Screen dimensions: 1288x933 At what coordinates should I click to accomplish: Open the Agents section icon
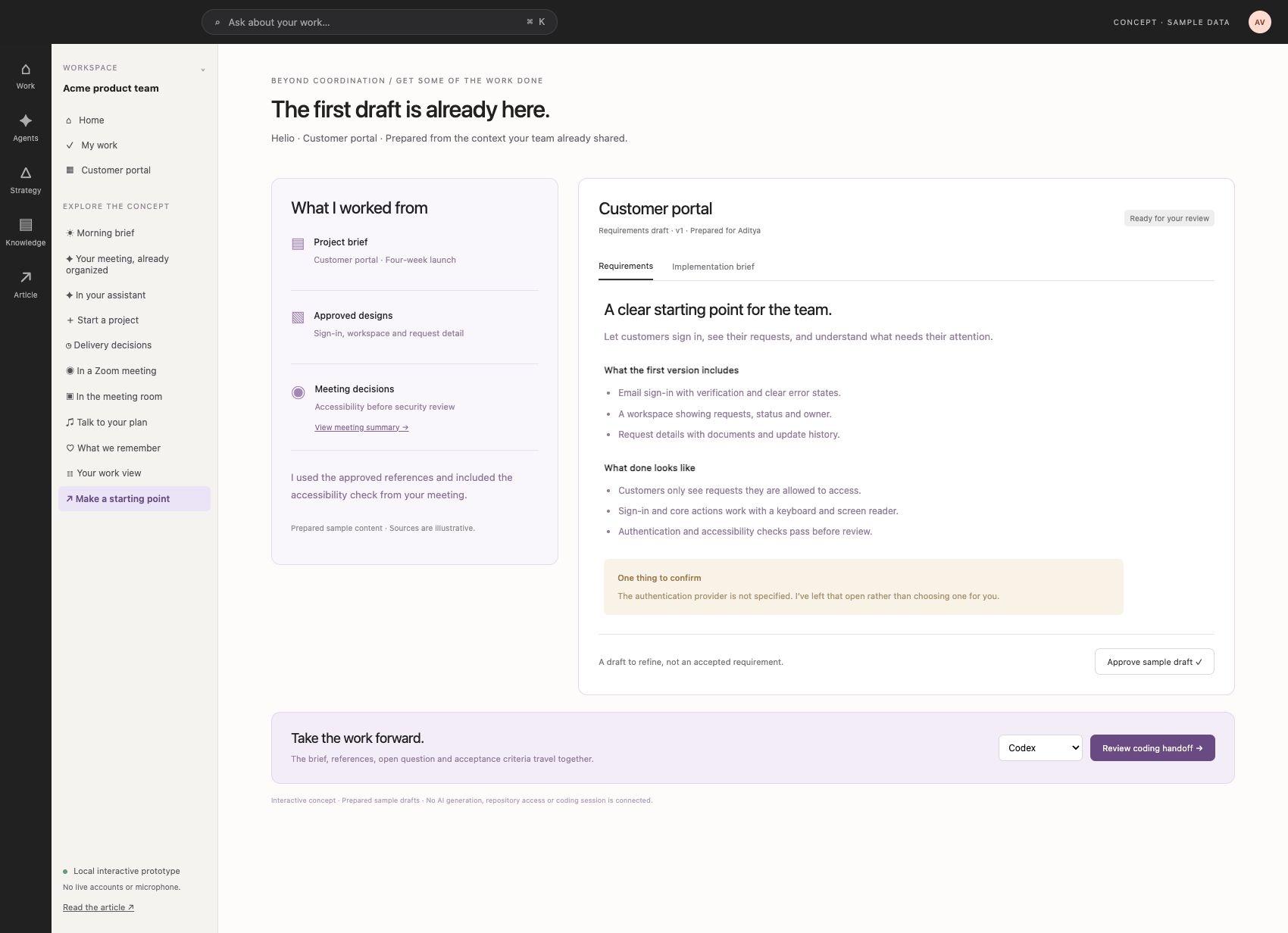[x=26, y=120]
